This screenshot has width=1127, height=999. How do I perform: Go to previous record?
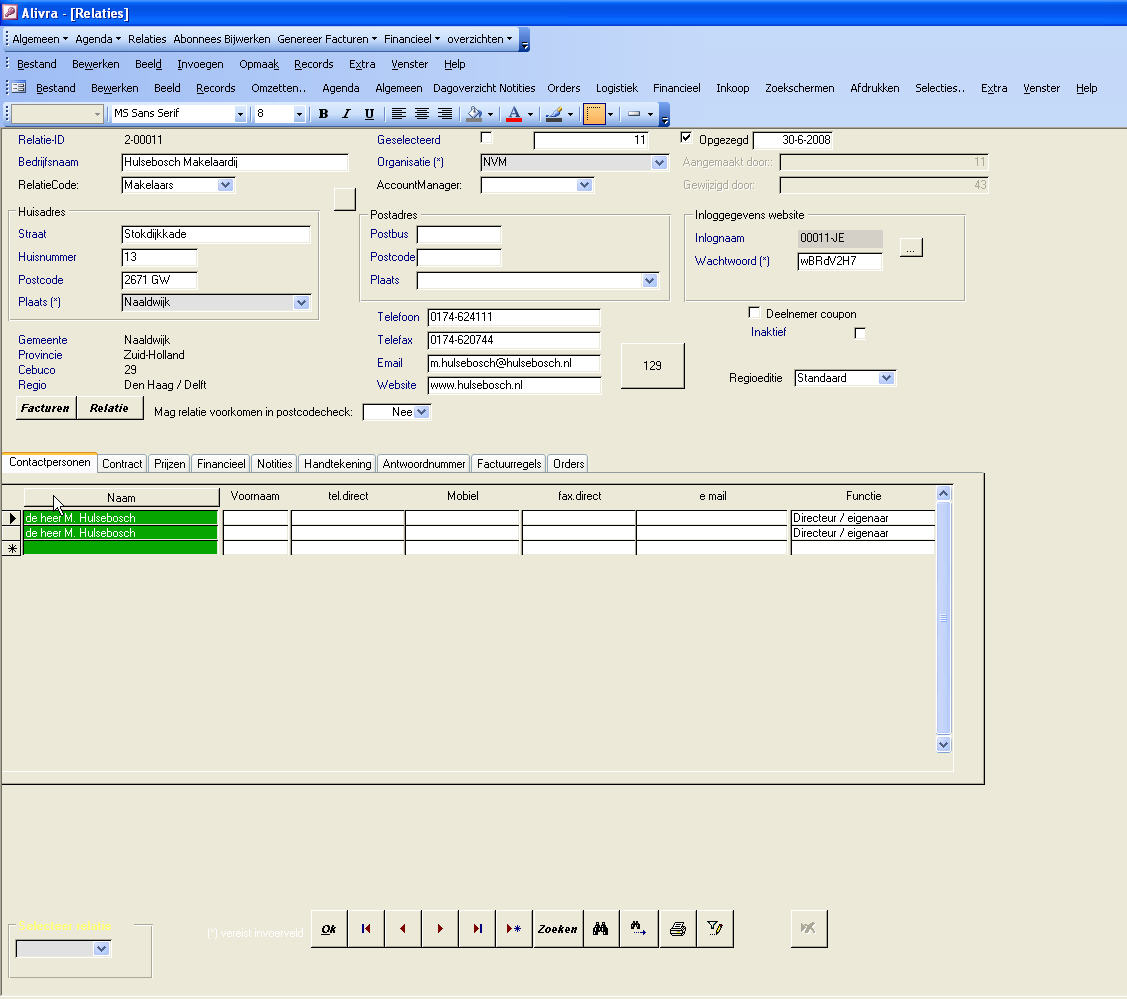pos(402,929)
